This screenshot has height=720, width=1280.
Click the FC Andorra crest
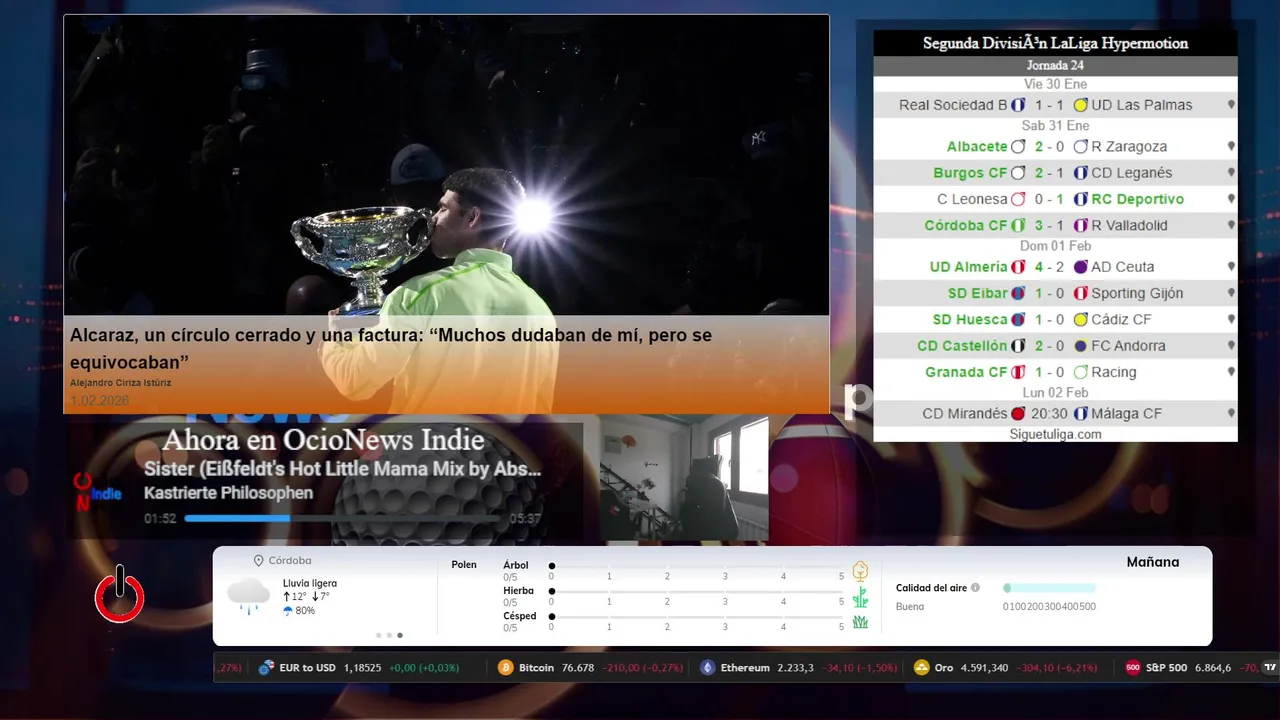[1080, 346]
